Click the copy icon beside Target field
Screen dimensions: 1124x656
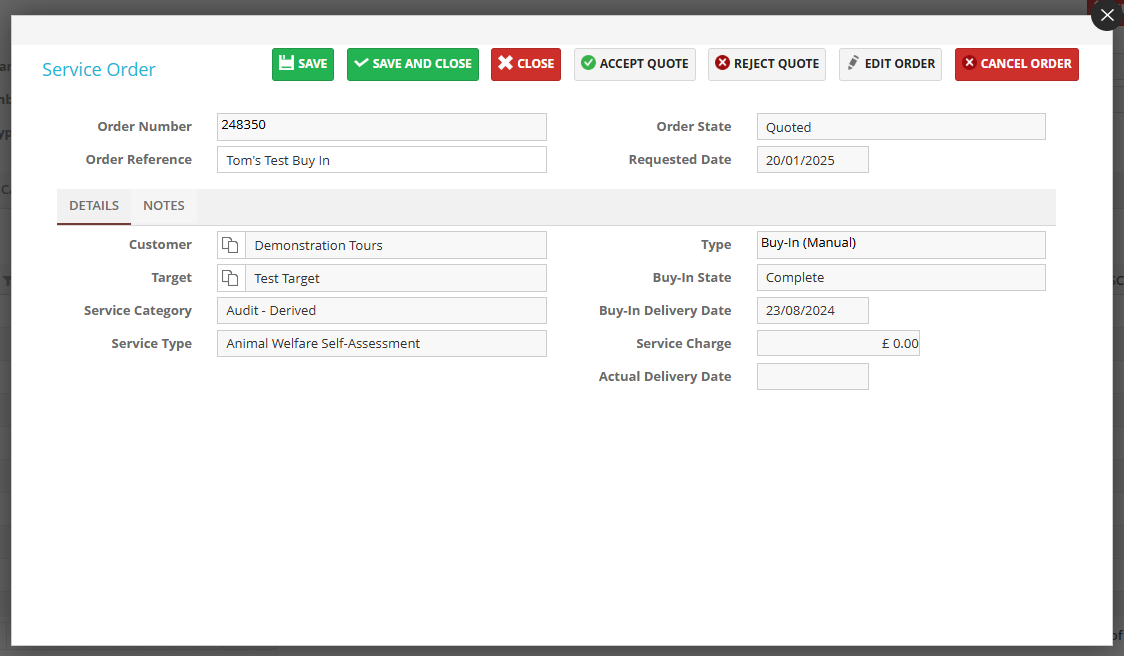[231, 278]
